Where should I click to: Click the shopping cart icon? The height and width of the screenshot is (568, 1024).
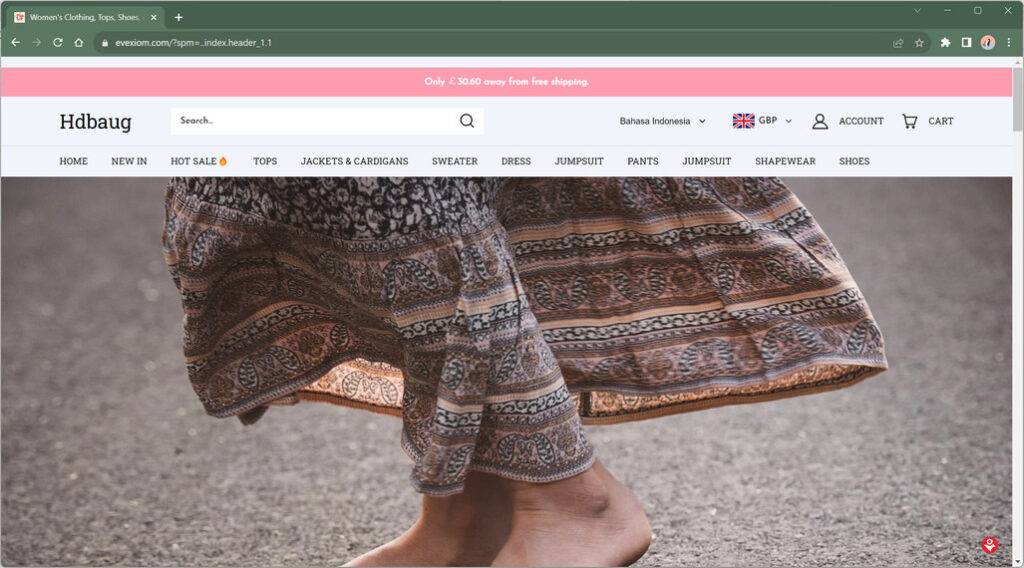909,121
